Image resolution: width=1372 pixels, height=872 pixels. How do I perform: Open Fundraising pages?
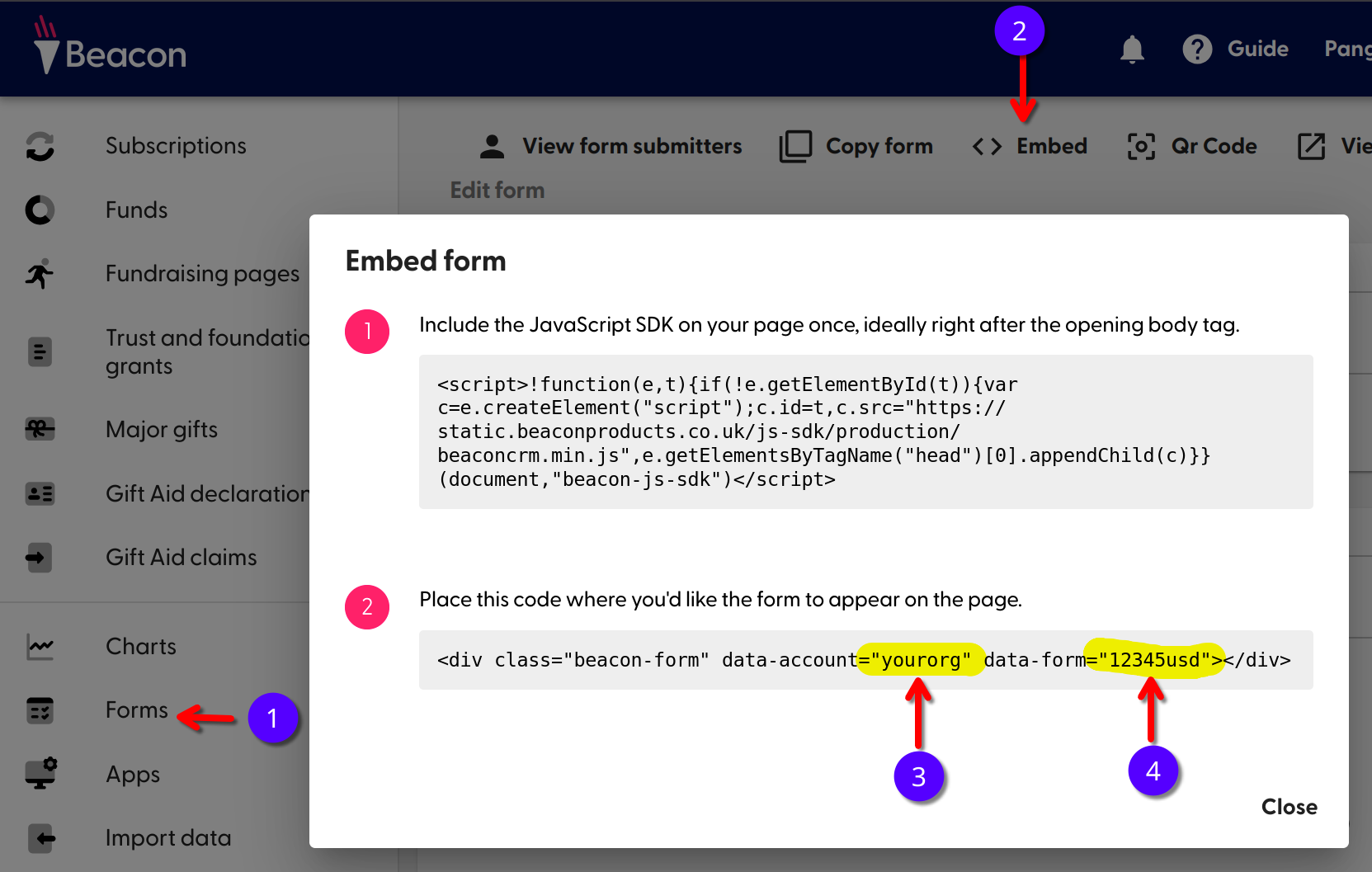[x=202, y=273]
